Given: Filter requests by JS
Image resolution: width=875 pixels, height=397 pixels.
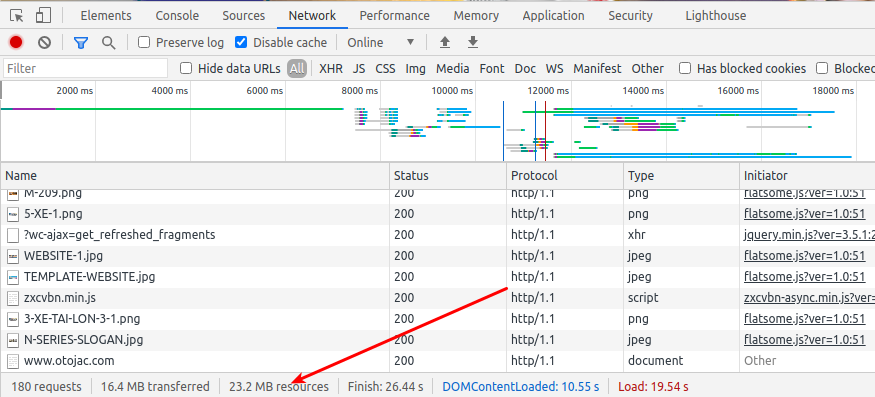Looking at the screenshot, I should coord(359,69).
